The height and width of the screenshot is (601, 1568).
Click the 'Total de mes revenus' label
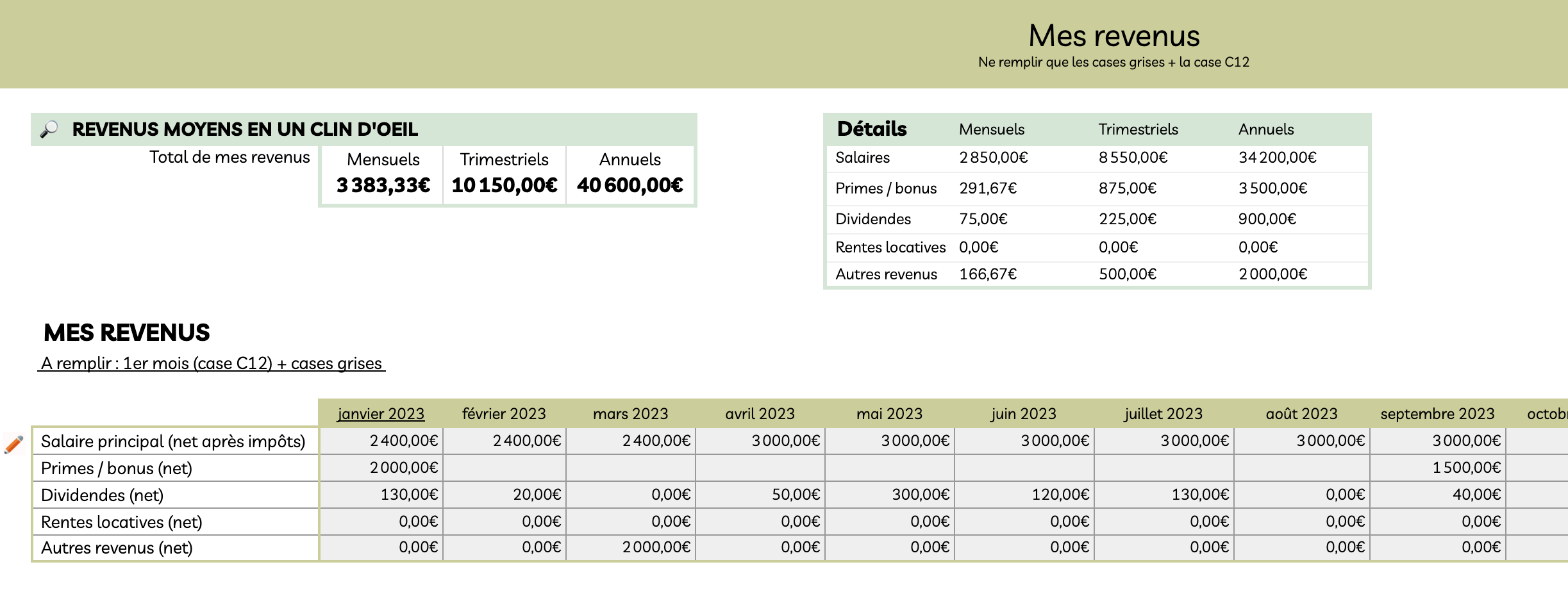[x=229, y=157]
